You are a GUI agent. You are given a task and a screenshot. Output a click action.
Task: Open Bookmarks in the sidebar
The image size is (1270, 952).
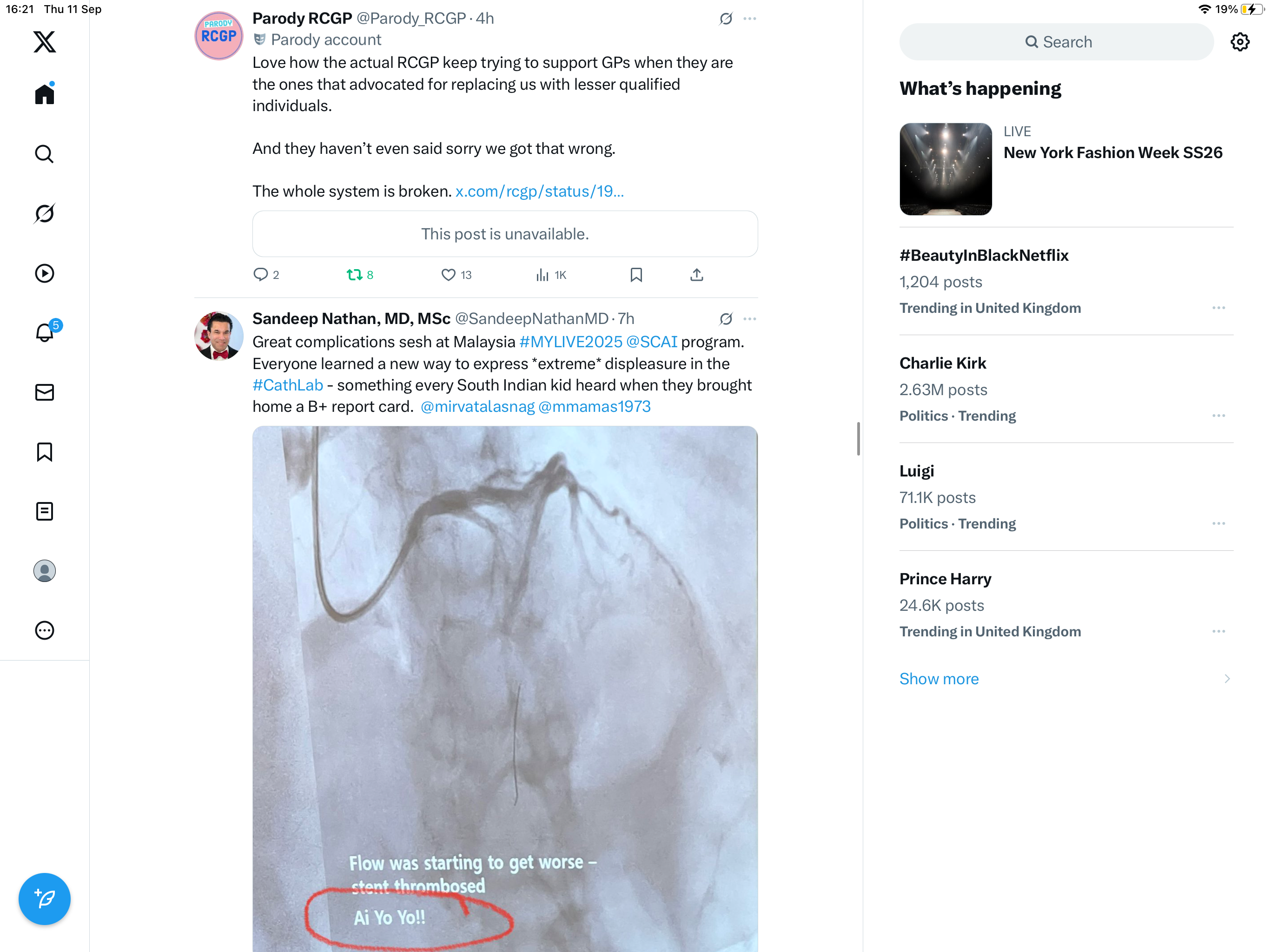coord(44,452)
